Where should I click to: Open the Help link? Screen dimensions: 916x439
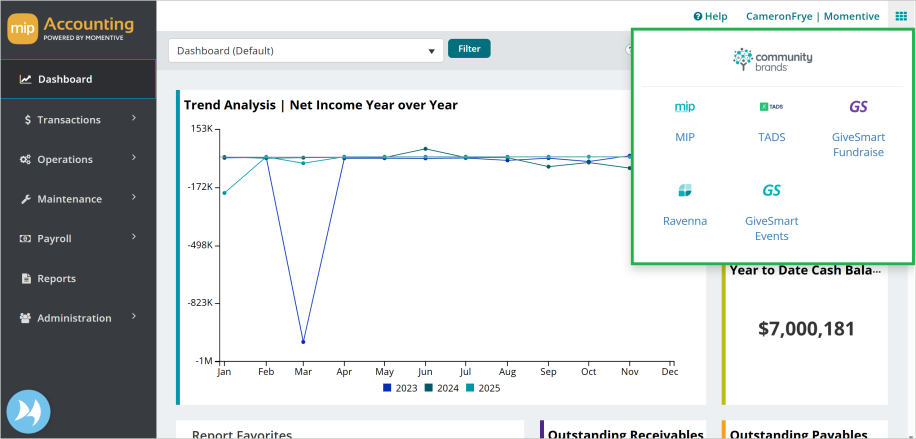(x=710, y=16)
